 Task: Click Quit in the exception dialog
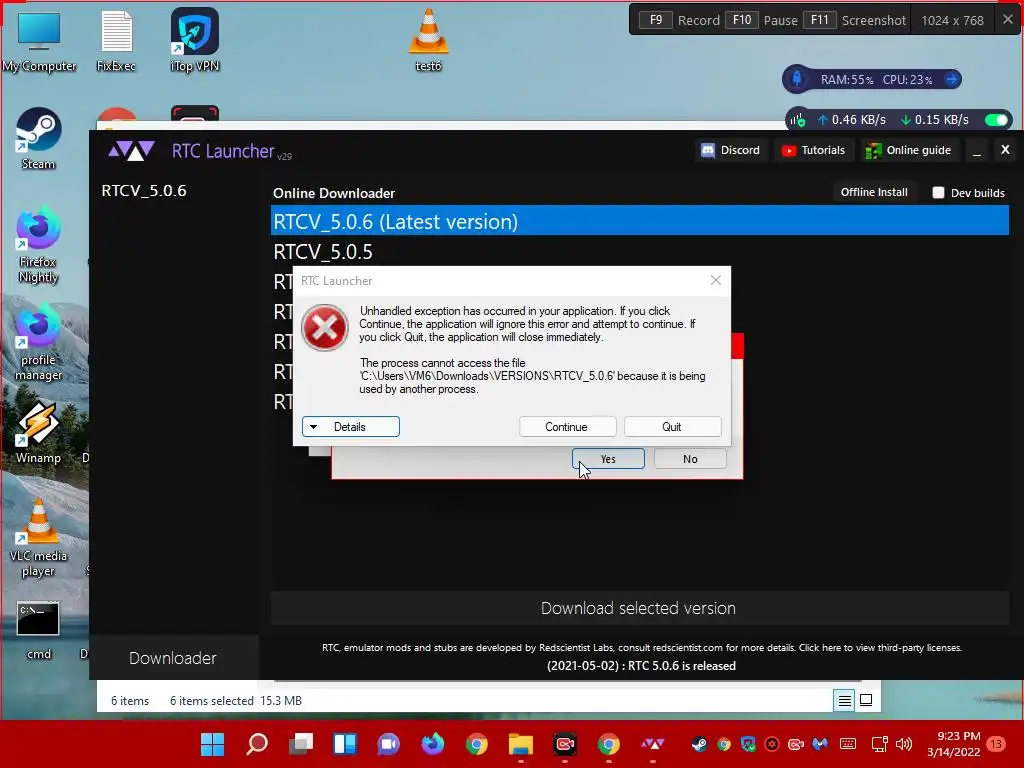(x=672, y=426)
